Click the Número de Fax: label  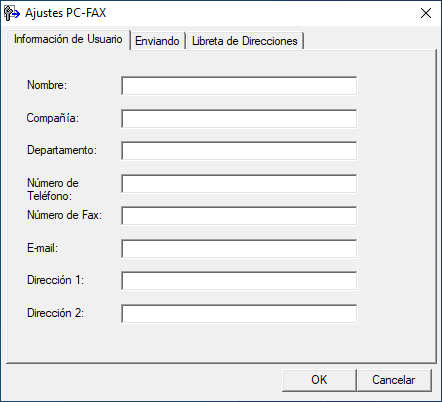[64, 215]
